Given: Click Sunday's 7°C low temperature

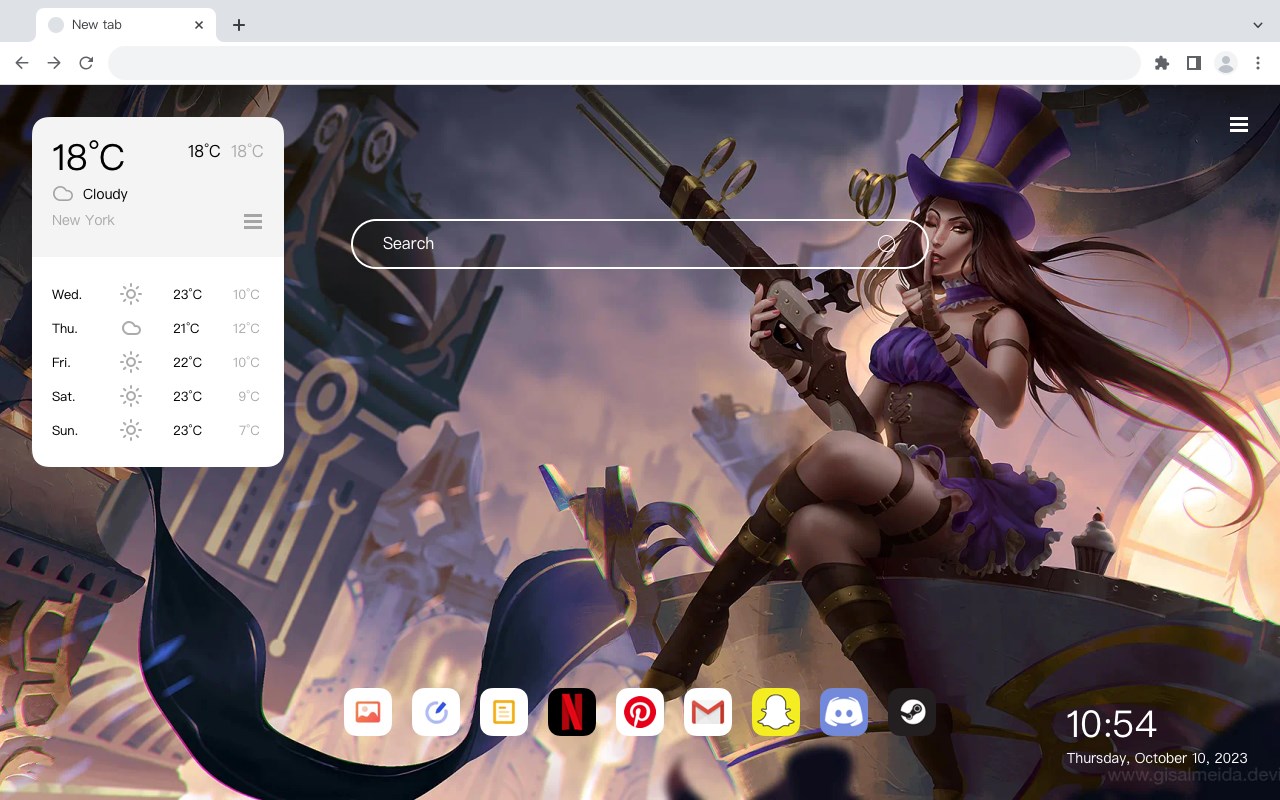Looking at the screenshot, I should [249, 430].
